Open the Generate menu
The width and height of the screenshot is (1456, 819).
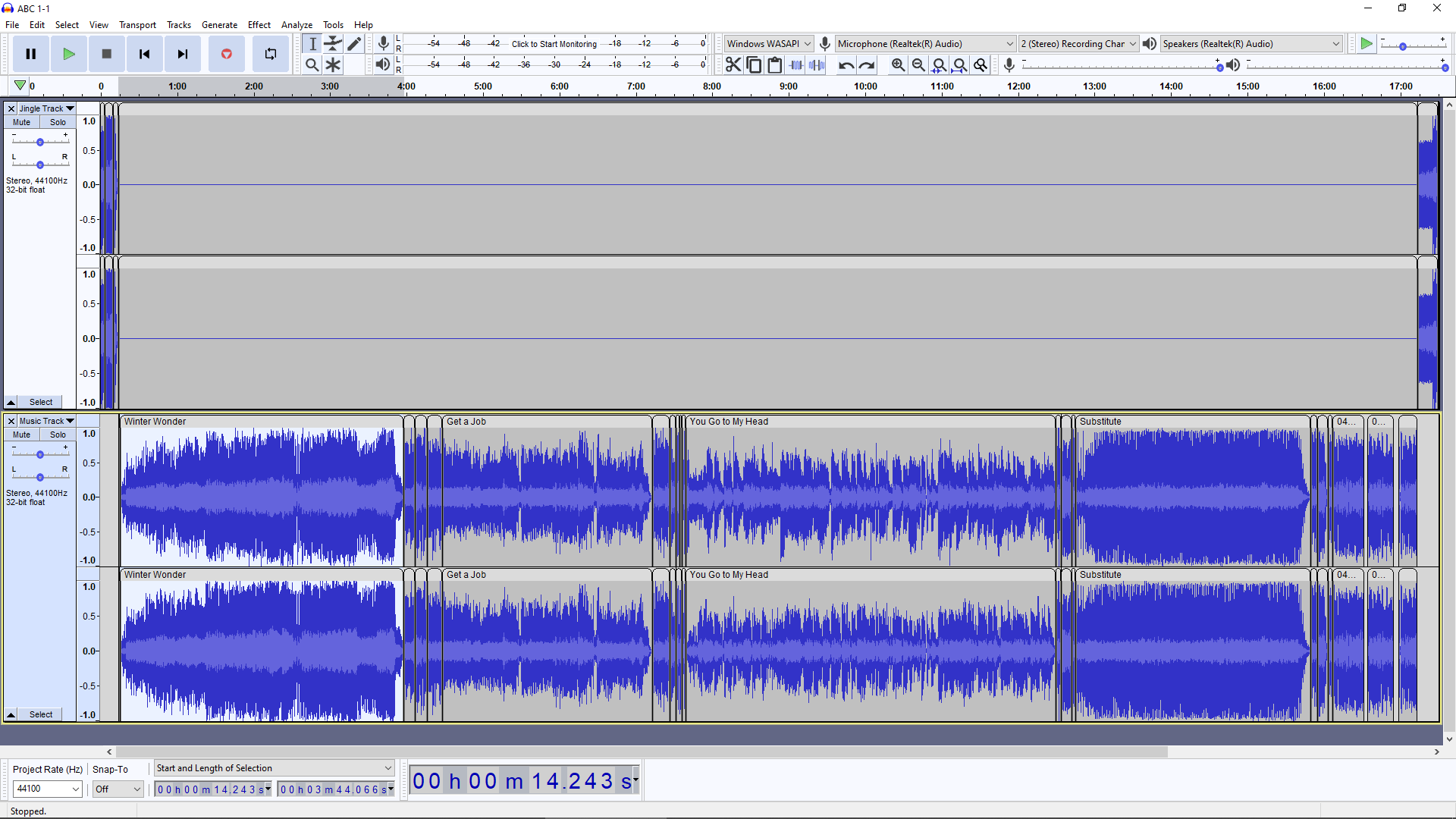219,25
